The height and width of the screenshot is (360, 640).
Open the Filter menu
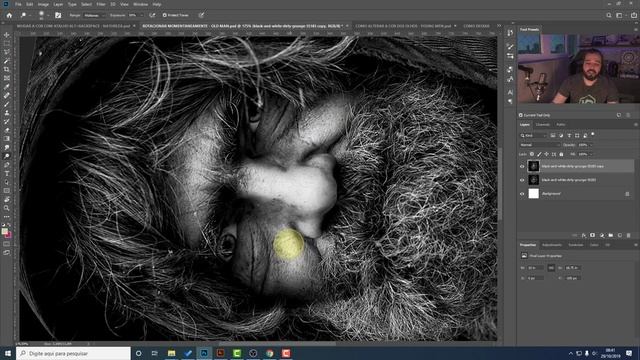[101, 4]
